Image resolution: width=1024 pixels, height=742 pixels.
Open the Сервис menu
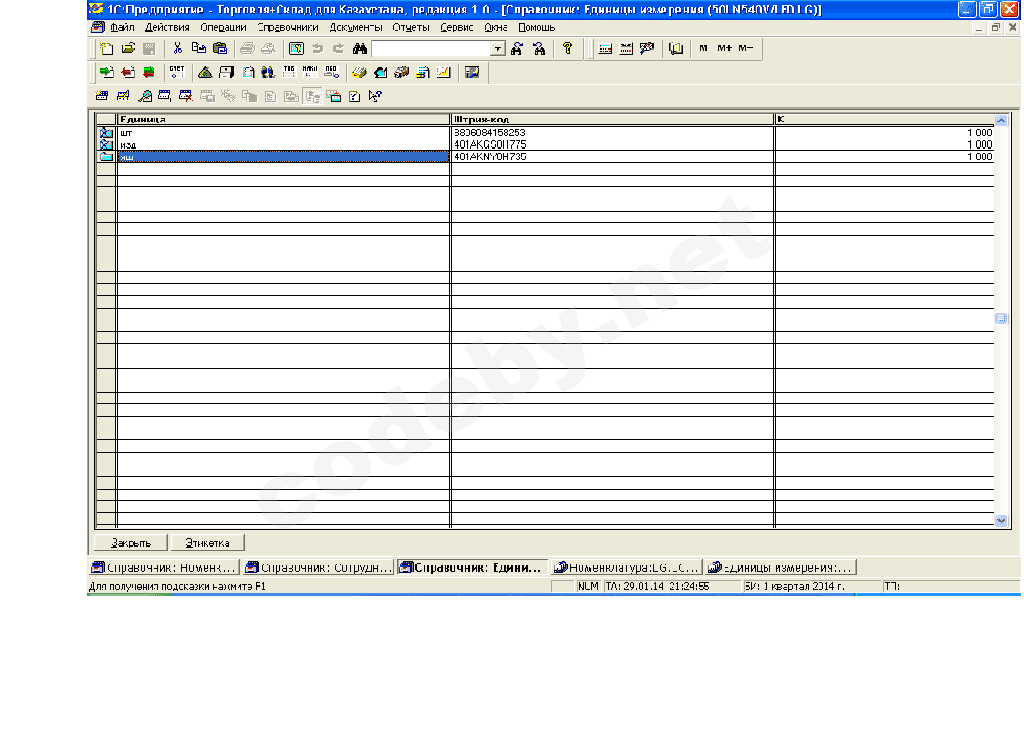pyautogui.click(x=457, y=28)
